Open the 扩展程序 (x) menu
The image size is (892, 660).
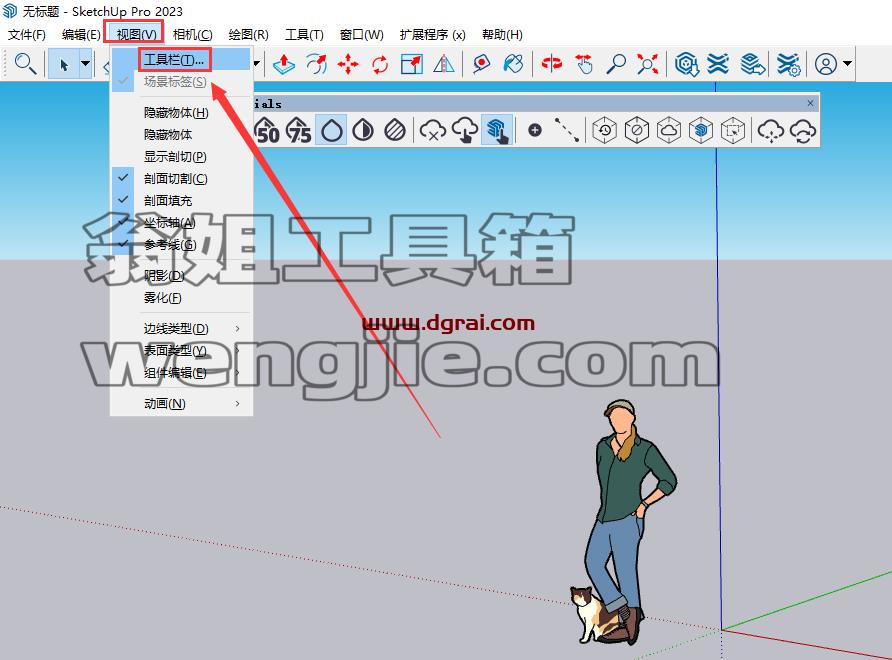pos(432,35)
